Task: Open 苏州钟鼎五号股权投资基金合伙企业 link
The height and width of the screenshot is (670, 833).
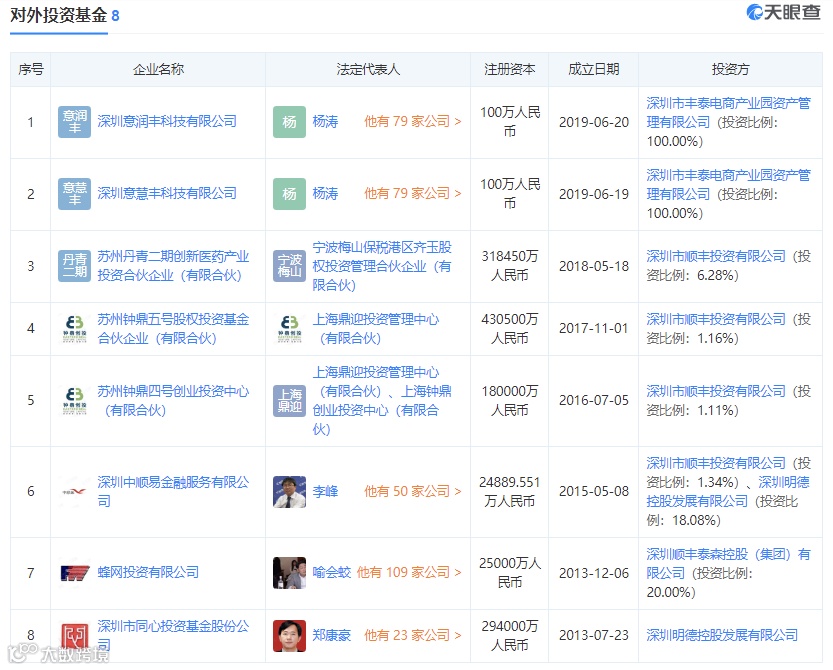Action: coord(173,328)
